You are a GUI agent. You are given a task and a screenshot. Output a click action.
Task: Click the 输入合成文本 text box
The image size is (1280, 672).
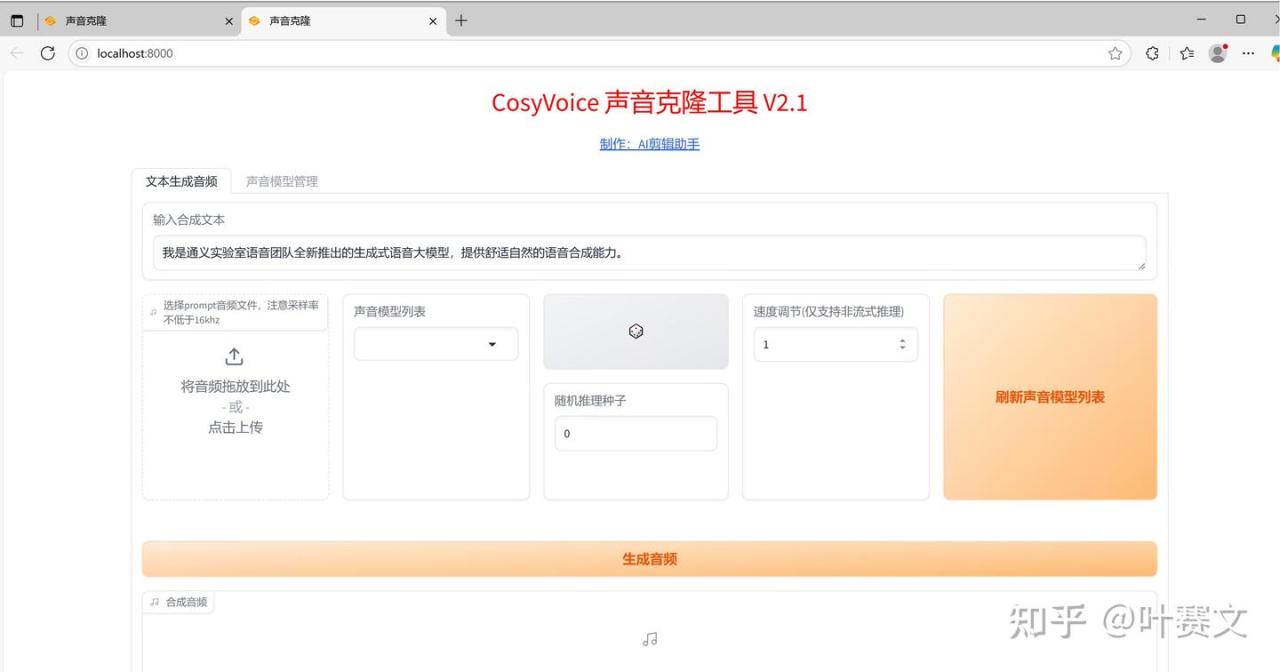point(649,253)
